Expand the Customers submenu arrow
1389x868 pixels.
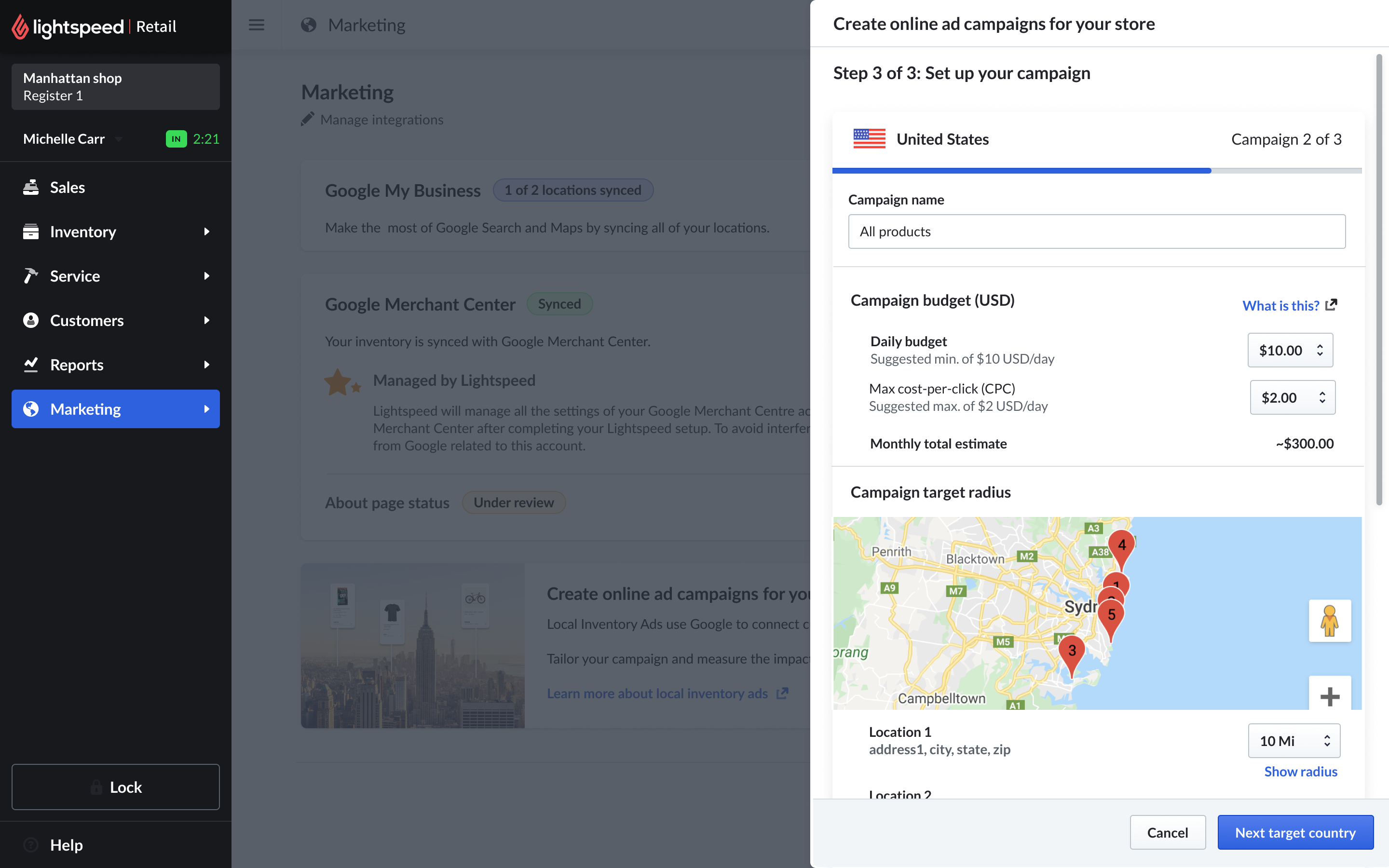(206, 320)
